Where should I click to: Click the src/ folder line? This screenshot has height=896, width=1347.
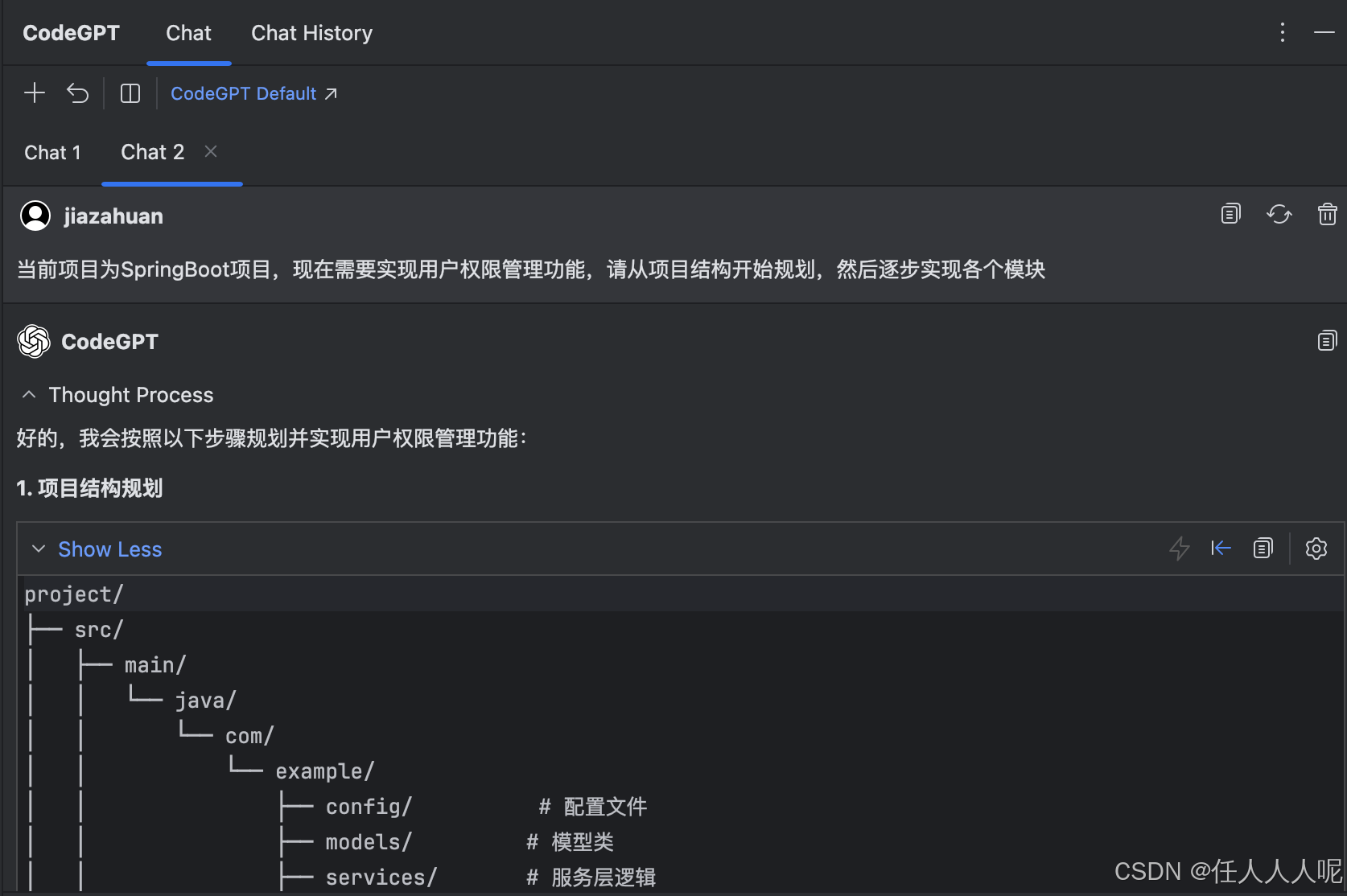pyautogui.click(x=99, y=630)
